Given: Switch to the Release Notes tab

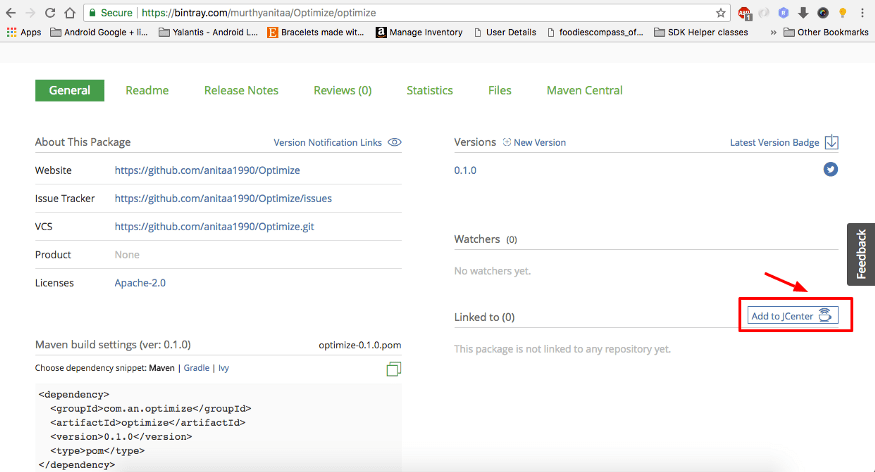Looking at the screenshot, I should click(241, 90).
